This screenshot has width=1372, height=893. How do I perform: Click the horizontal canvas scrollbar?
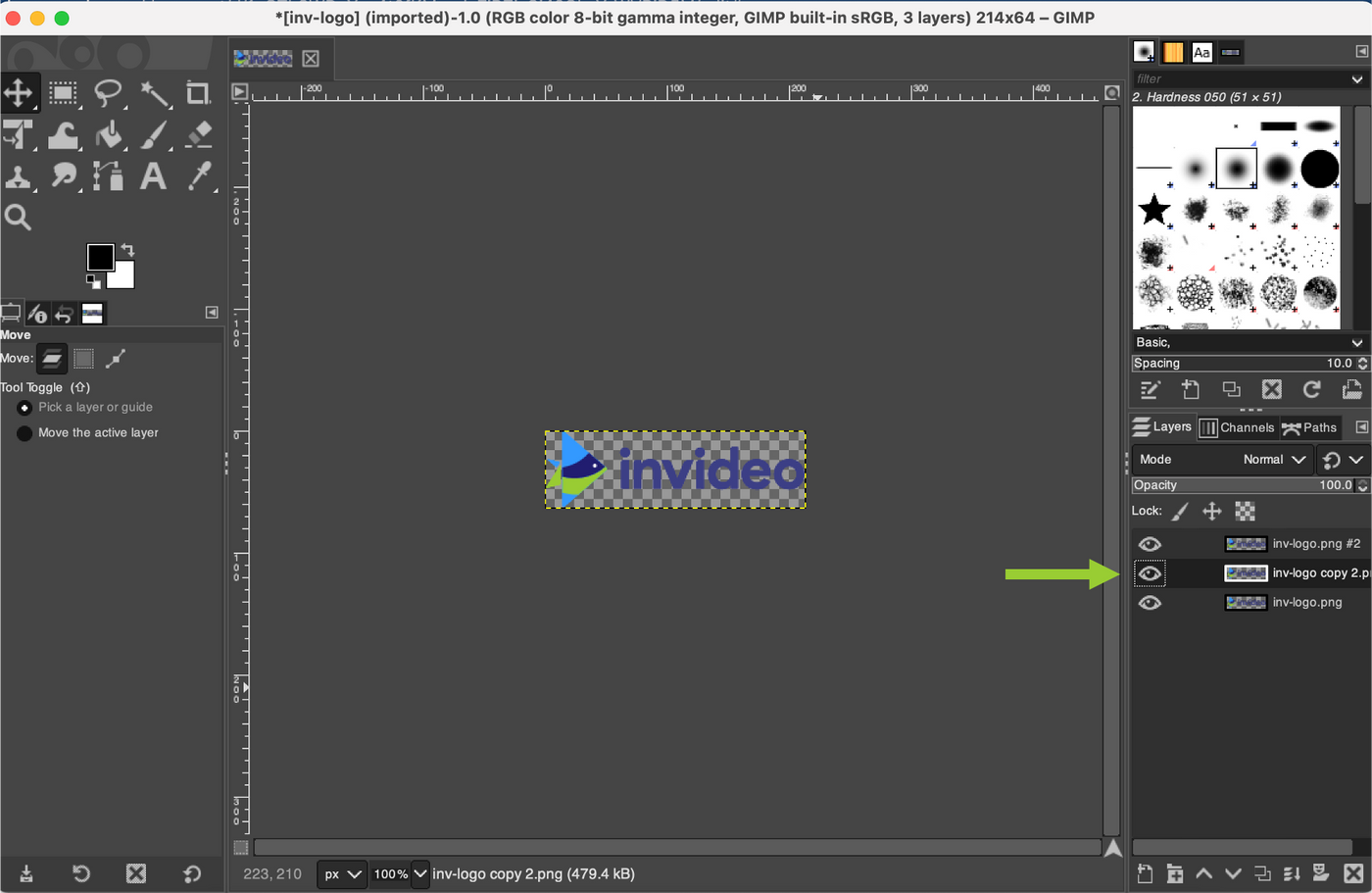pos(677,847)
